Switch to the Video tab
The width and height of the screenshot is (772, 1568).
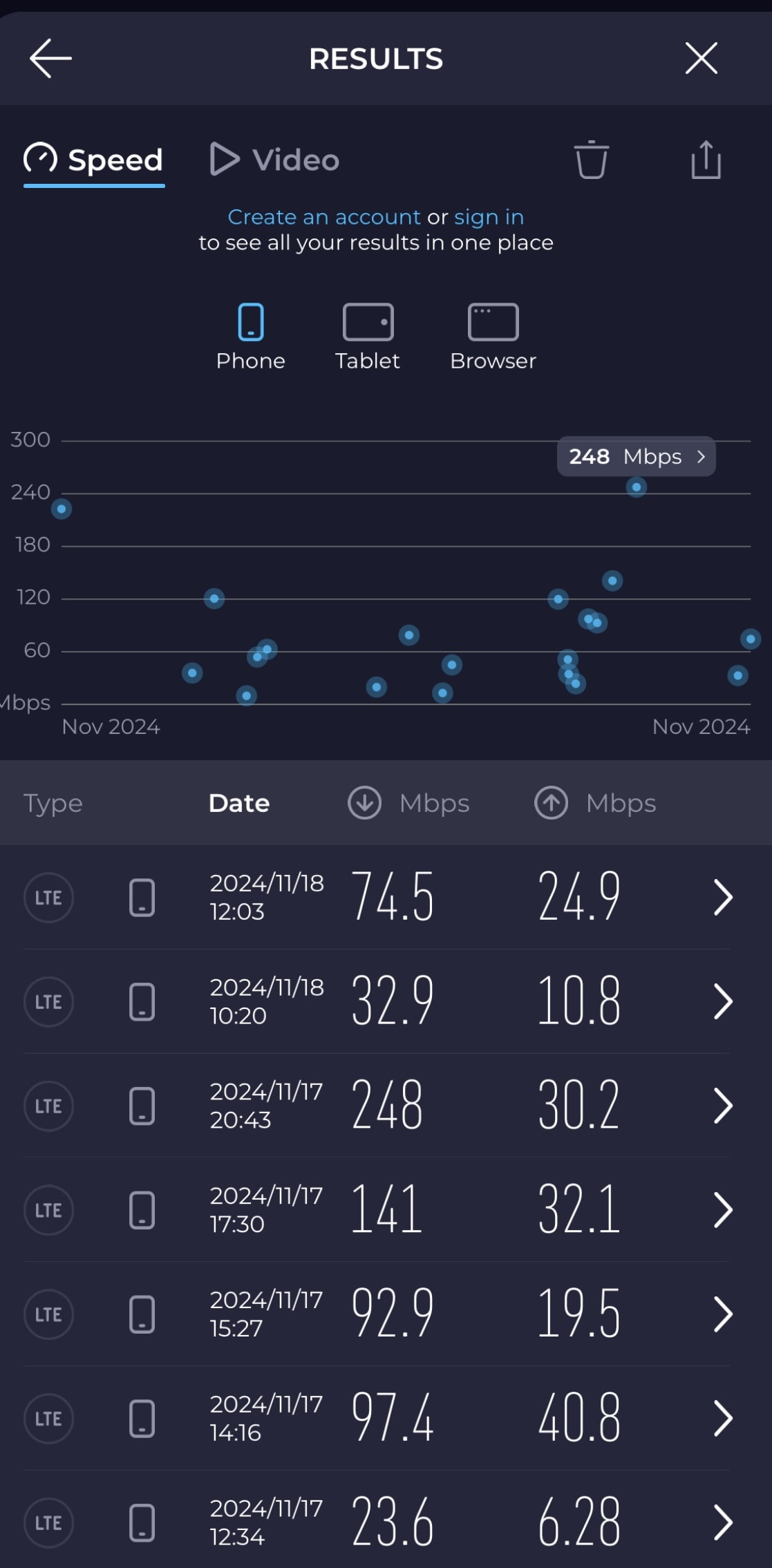(274, 160)
